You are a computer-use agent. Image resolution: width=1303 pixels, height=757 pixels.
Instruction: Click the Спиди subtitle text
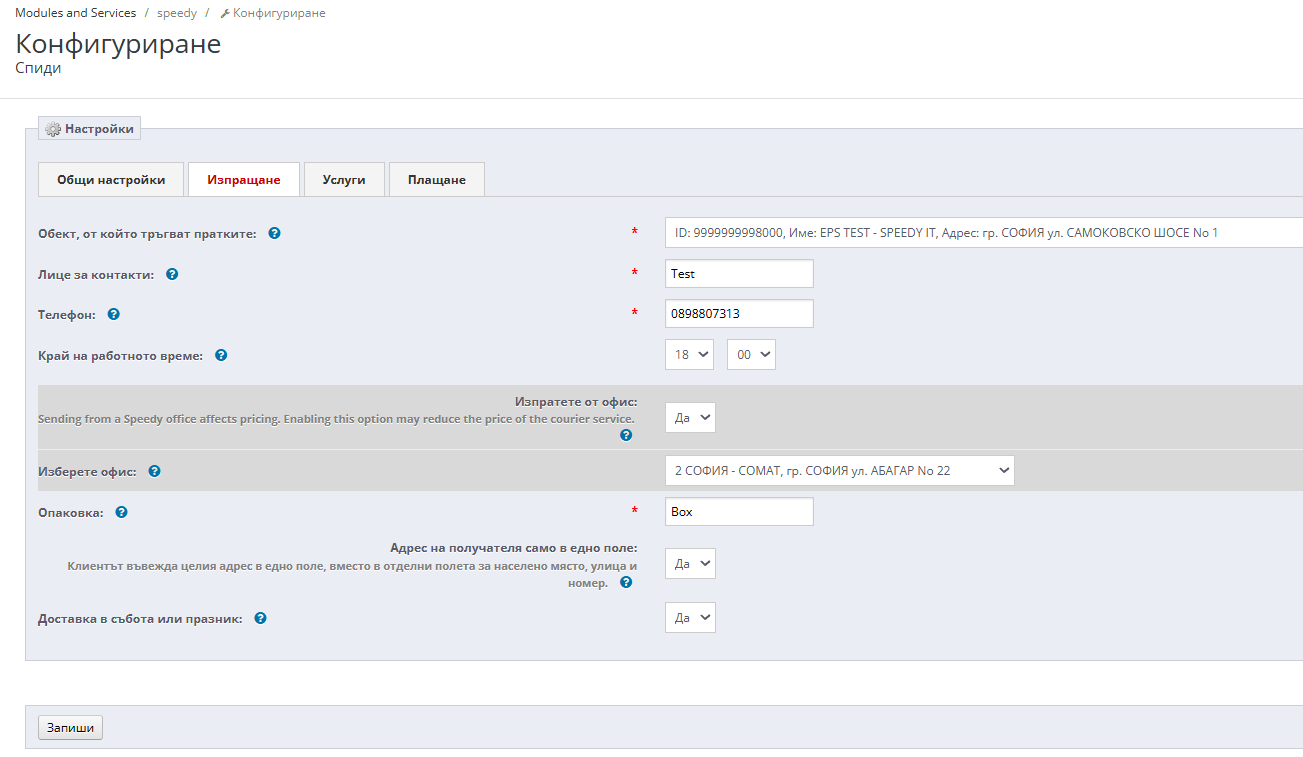coord(38,68)
